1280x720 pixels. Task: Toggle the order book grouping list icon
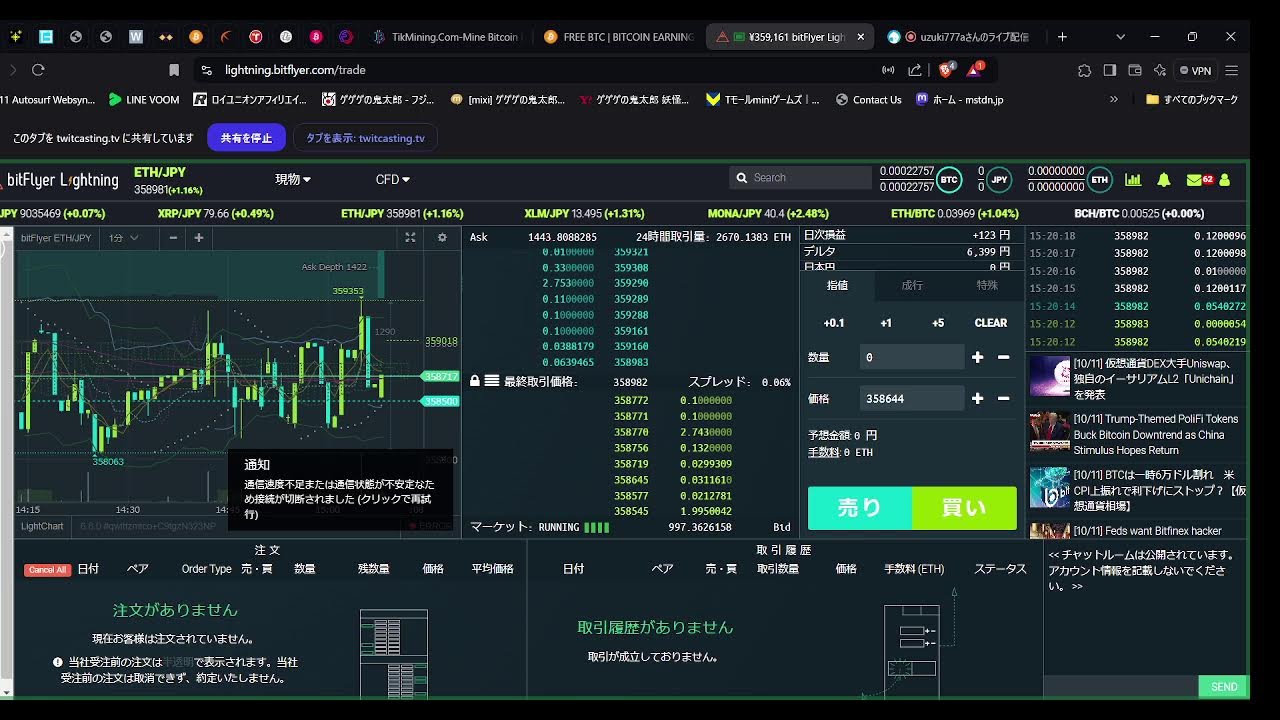click(492, 381)
